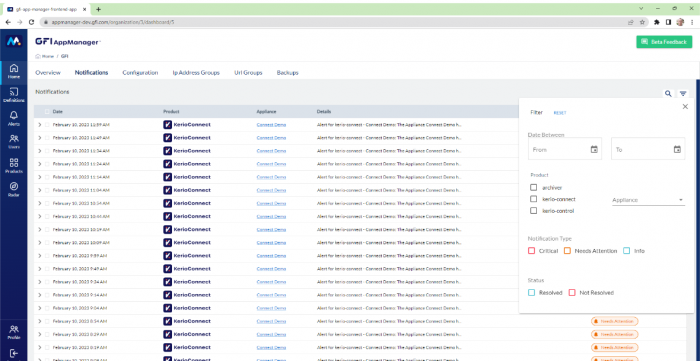Enable the Critical notification type checkbox
Viewport: 700px width, 361px height.
click(x=531, y=251)
